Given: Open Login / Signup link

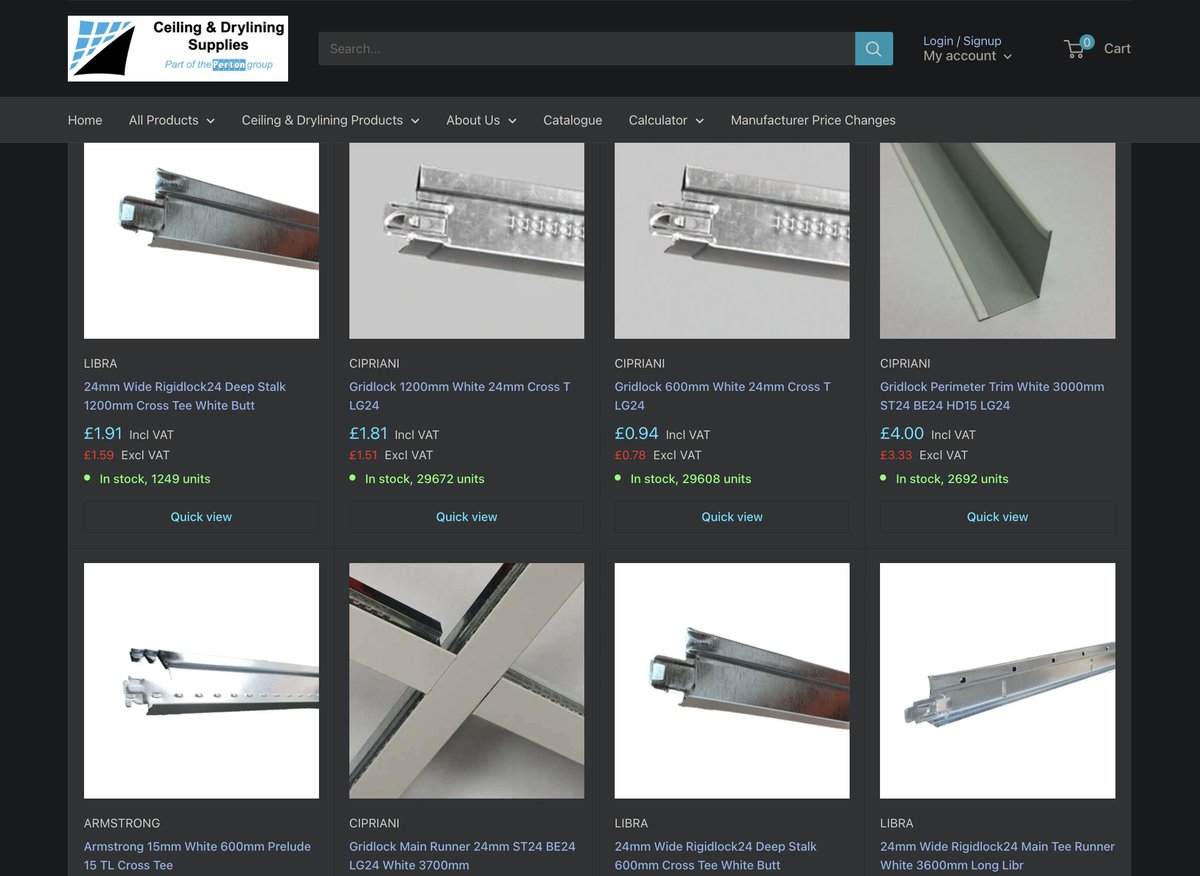Looking at the screenshot, I should (962, 41).
